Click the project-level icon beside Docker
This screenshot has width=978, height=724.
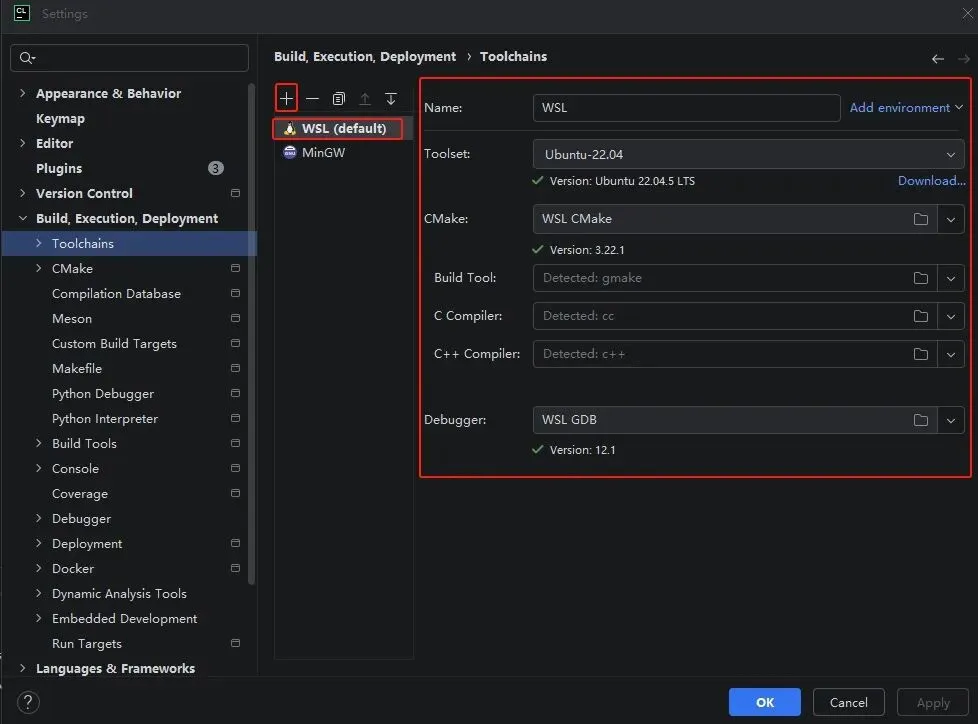pyautogui.click(x=235, y=568)
